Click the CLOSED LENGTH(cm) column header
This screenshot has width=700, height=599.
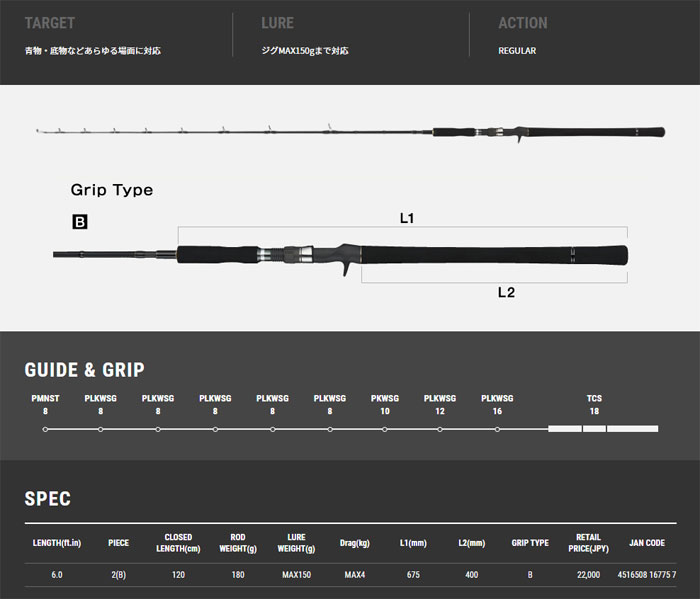pos(178,543)
